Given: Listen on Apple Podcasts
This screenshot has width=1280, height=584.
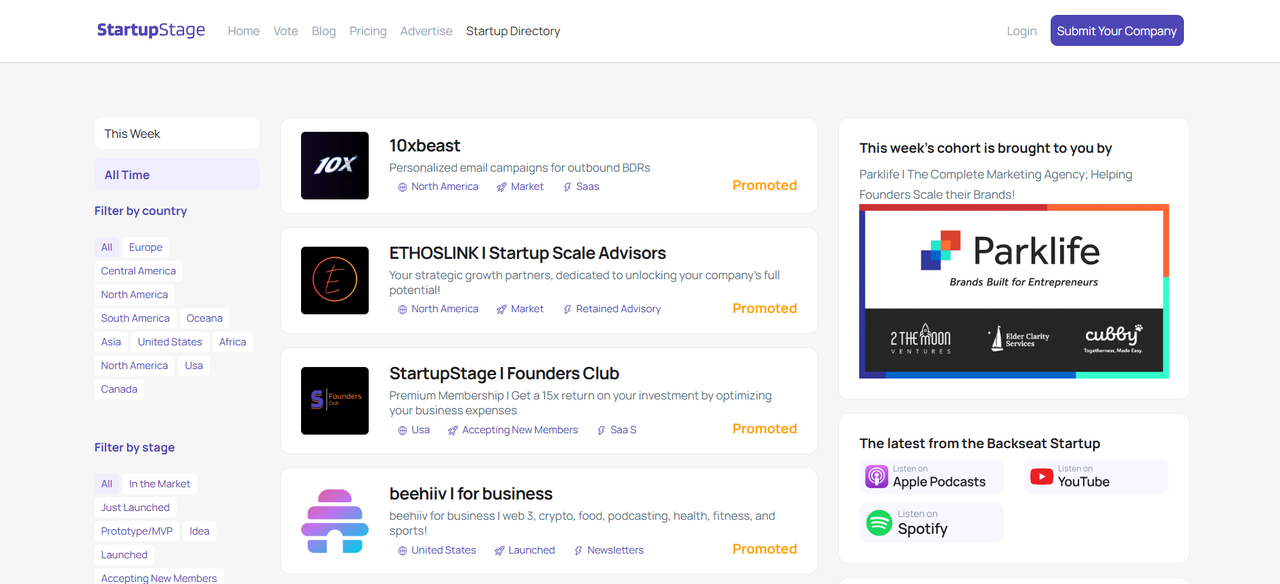Looking at the screenshot, I should (931, 476).
